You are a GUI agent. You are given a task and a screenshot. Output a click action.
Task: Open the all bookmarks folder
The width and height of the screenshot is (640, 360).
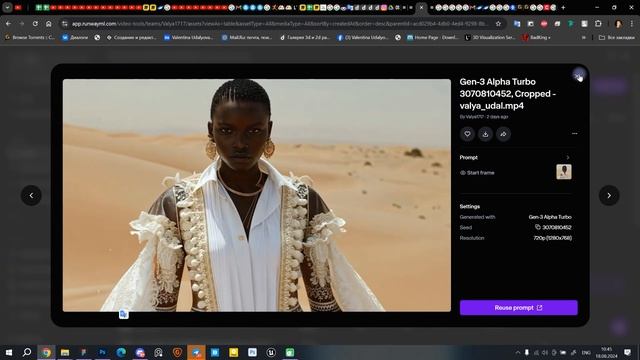click(x=616, y=37)
